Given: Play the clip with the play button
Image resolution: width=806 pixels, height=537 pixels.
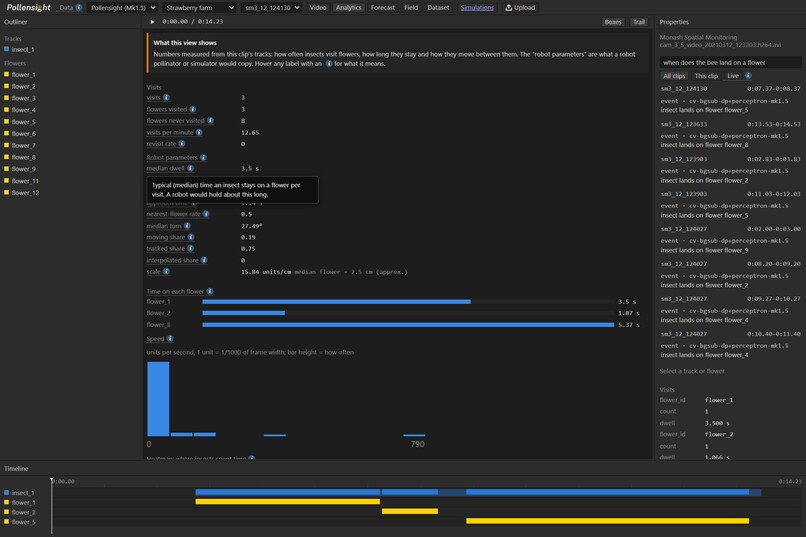Looking at the screenshot, I should [152, 22].
